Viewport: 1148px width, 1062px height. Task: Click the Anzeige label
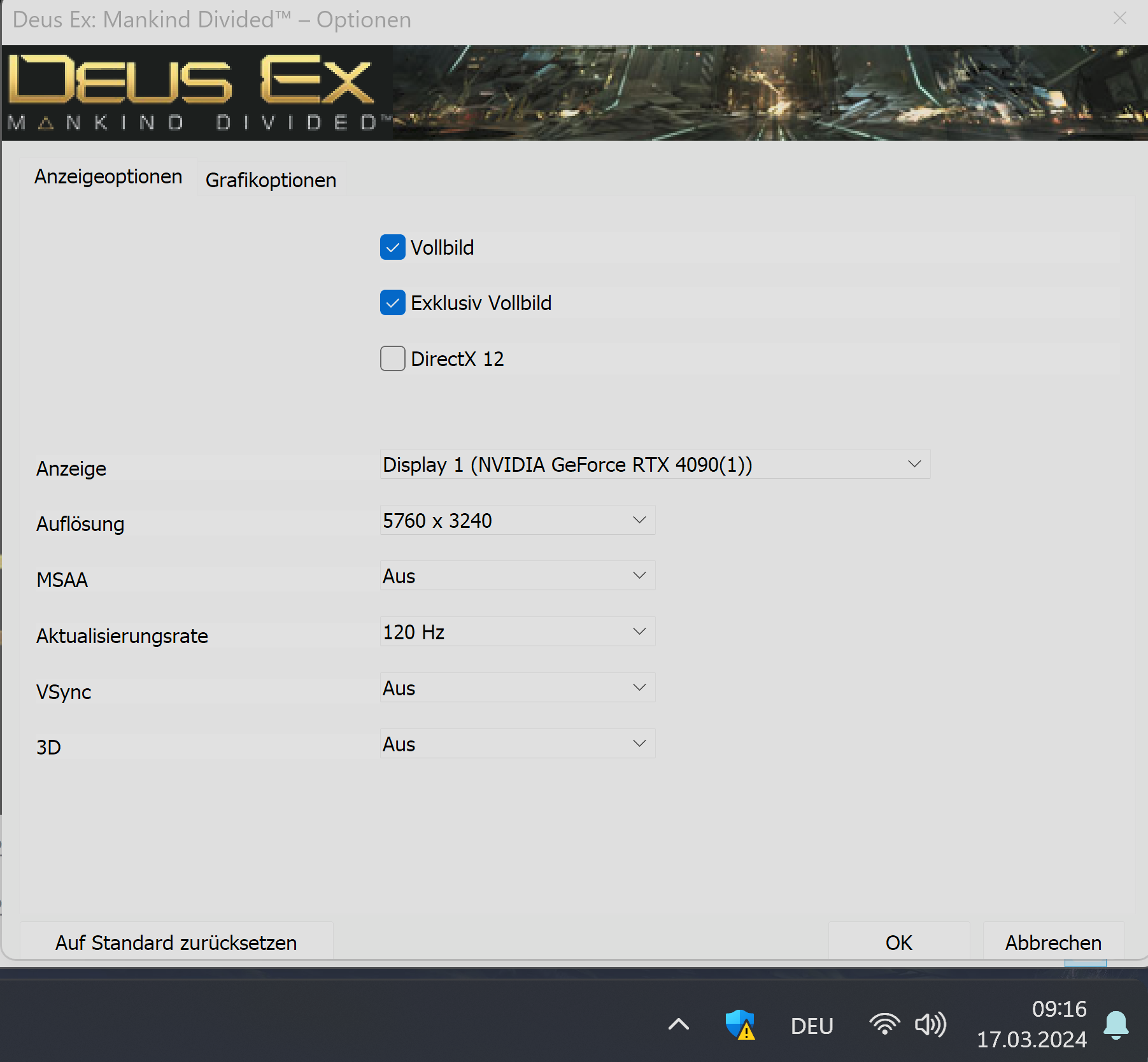tap(71, 469)
